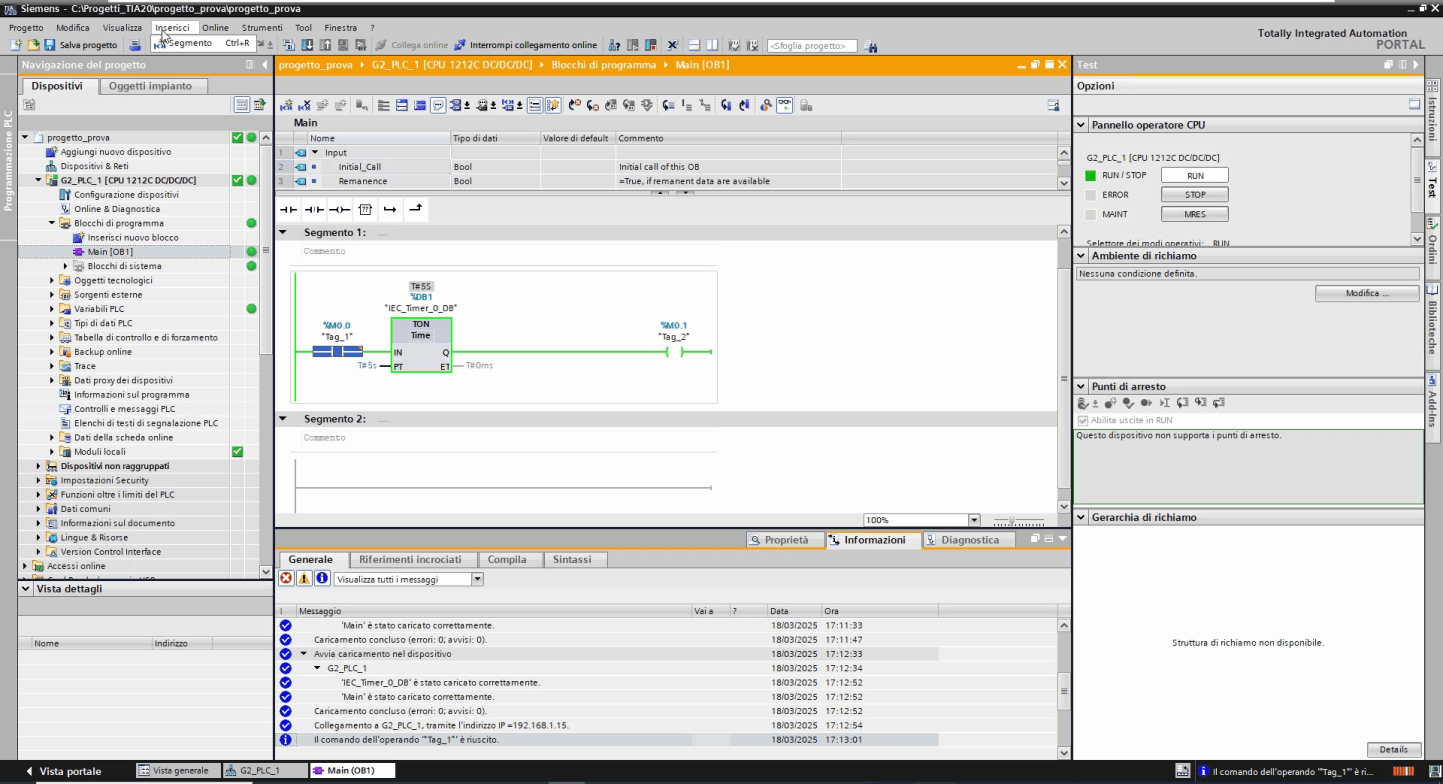Collapse the Gerarchia di richiamo section
The height and width of the screenshot is (784, 1443).
tap(1082, 517)
